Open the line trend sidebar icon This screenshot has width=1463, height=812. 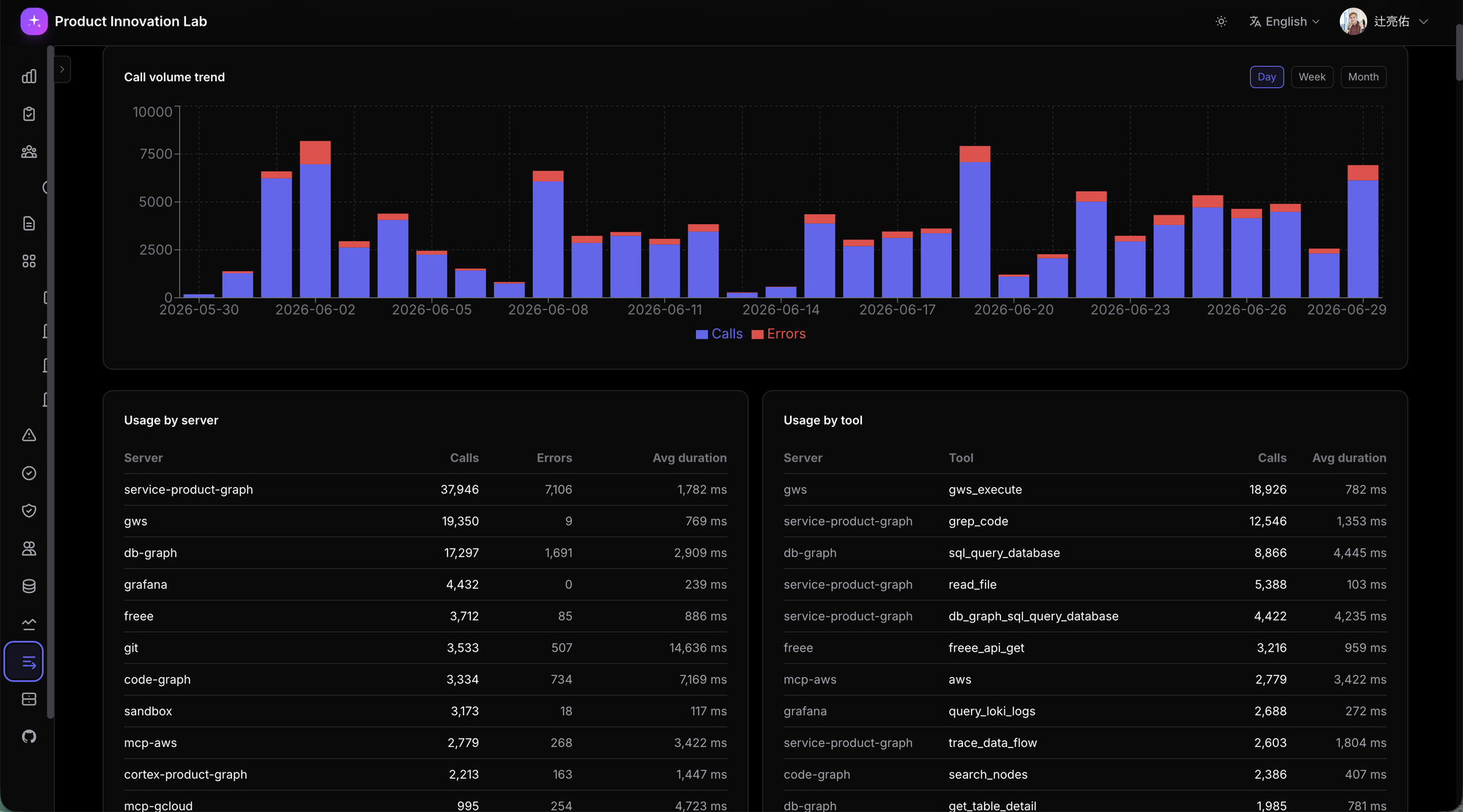(x=29, y=624)
